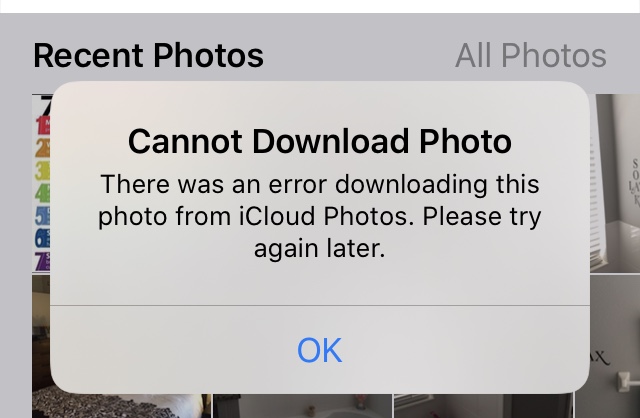Image resolution: width=640 pixels, height=418 pixels.
Task: Click the "again later." text line
Action: click(320, 248)
